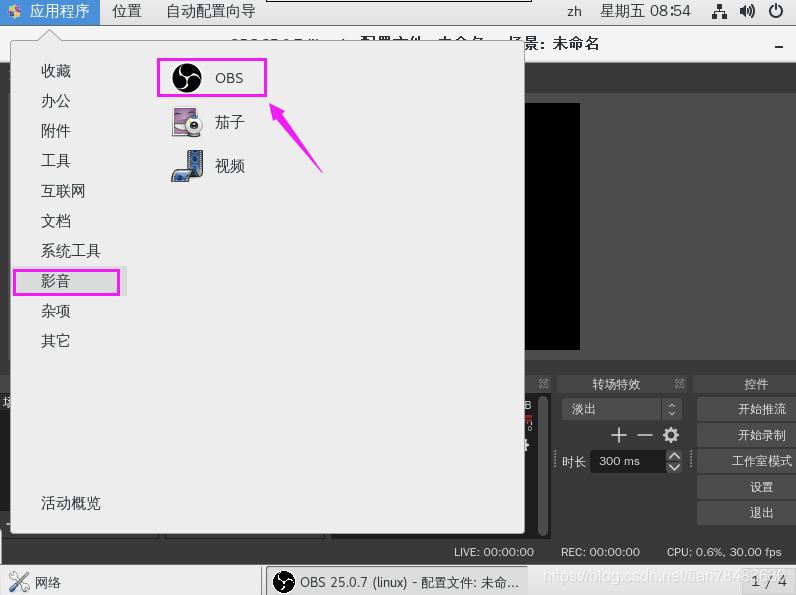Screen dimensions: 796x595
Task: Select the 工具 category
Action: pyautogui.click(x=56, y=161)
